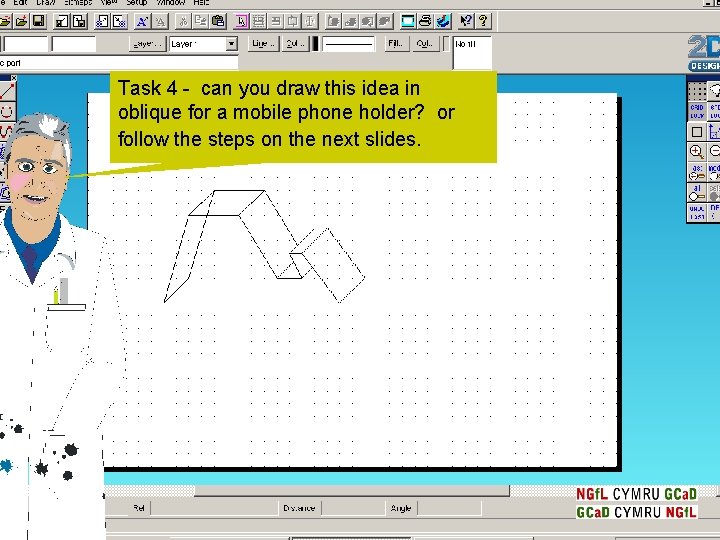Screen dimensions: 720x540
Task: Toggle the Grid Lock button
Action: (x=697, y=112)
